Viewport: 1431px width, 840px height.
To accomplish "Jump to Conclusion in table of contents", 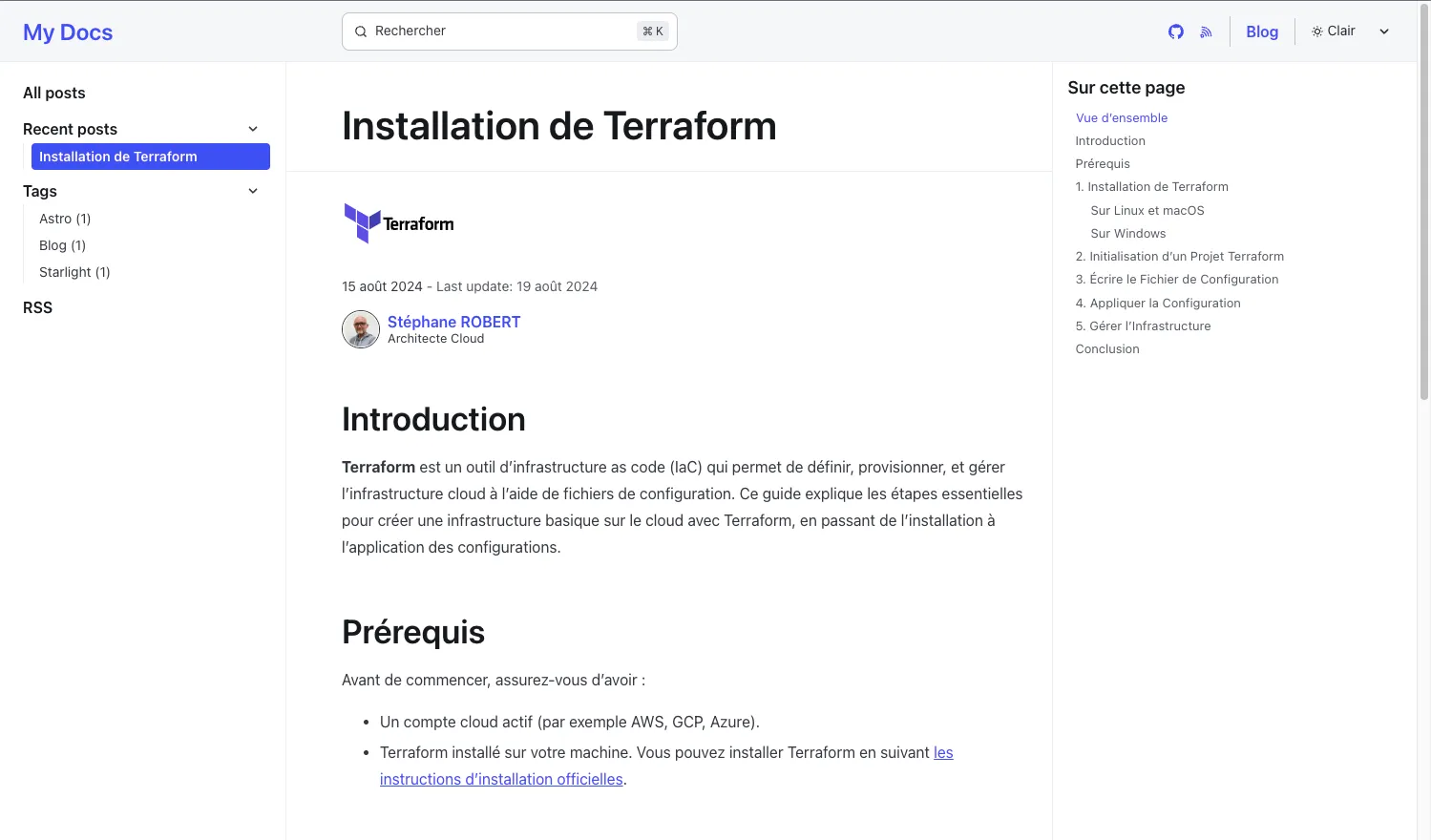I will pyautogui.click(x=1107, y=348).
